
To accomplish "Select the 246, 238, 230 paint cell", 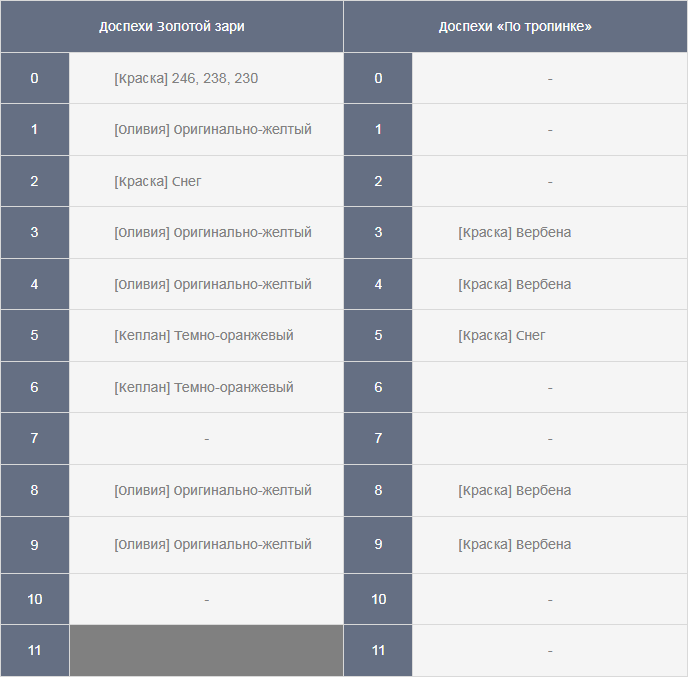I will (x=206, y=78).
